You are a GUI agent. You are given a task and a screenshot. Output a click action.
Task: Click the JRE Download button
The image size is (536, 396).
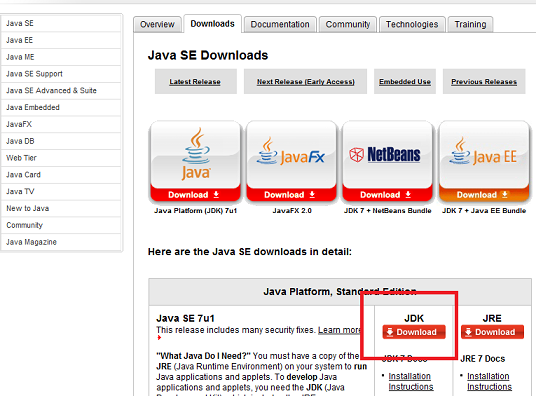[x=492, y=332]
